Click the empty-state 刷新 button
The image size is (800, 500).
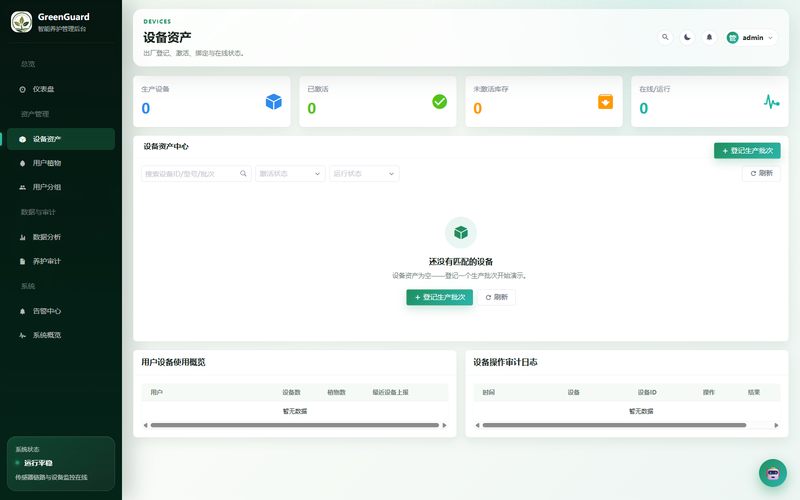click(x=496, y=297)
